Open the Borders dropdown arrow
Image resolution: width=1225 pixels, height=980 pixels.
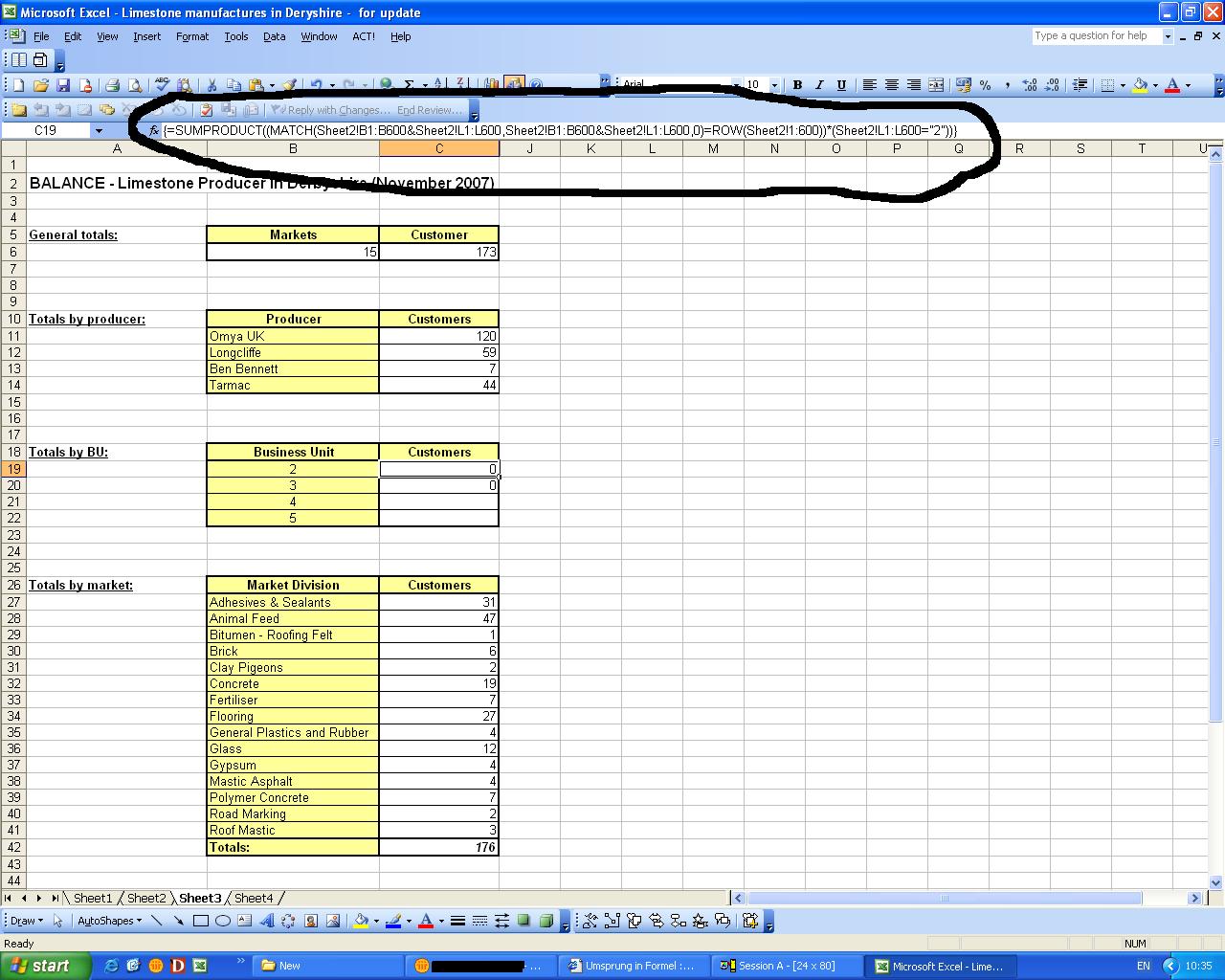pyautogui.click(x=1123, y=85)
